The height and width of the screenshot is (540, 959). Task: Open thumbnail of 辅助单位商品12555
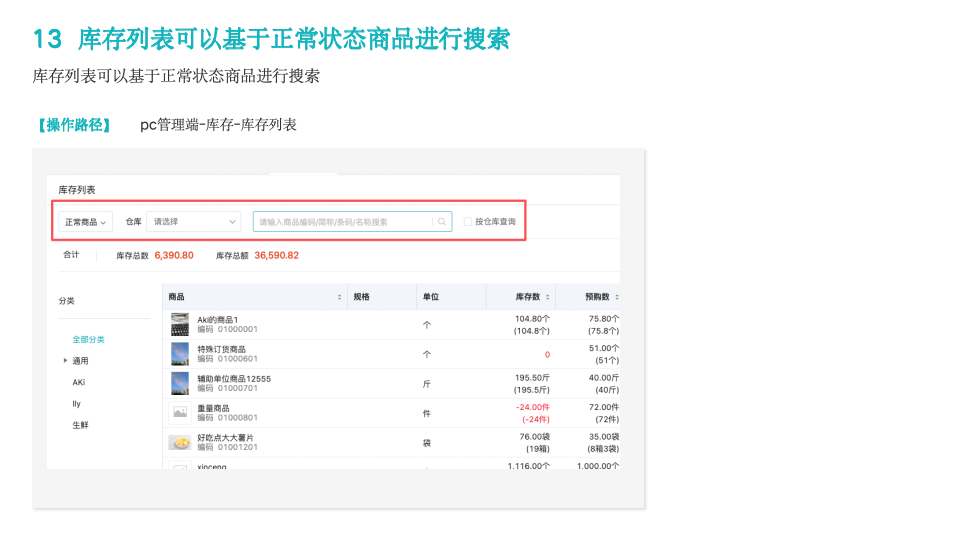180,383
